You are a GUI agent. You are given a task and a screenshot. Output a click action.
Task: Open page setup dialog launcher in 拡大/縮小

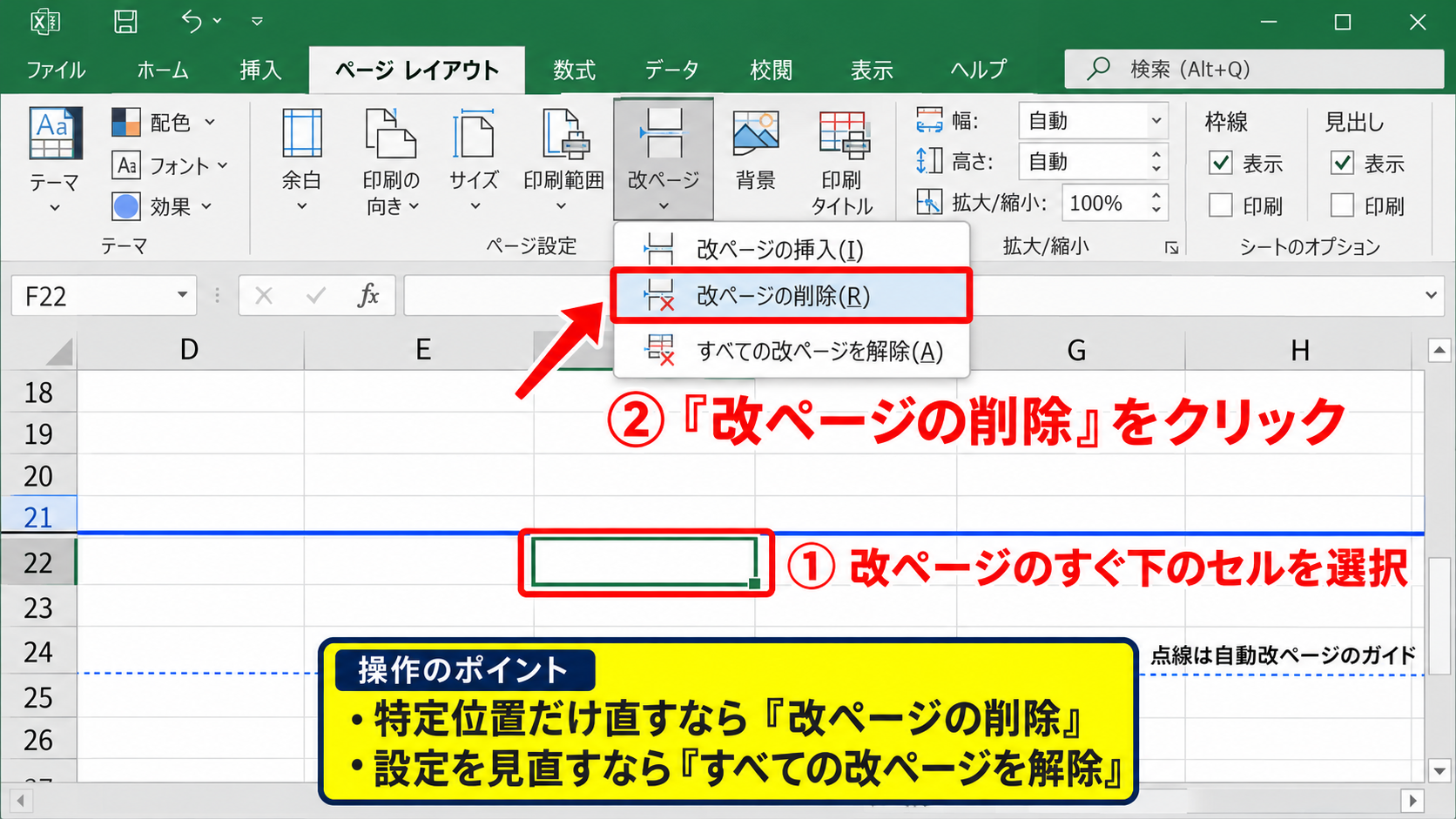click(1171, 247)
